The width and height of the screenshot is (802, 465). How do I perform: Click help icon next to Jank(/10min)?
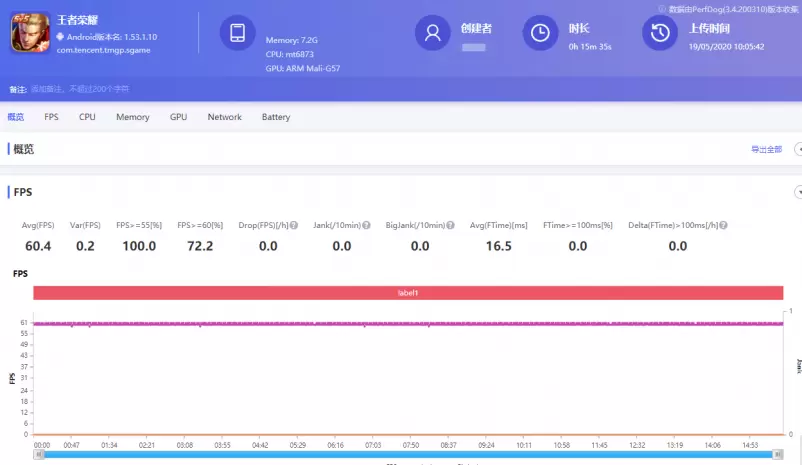(x=366, y=225)
